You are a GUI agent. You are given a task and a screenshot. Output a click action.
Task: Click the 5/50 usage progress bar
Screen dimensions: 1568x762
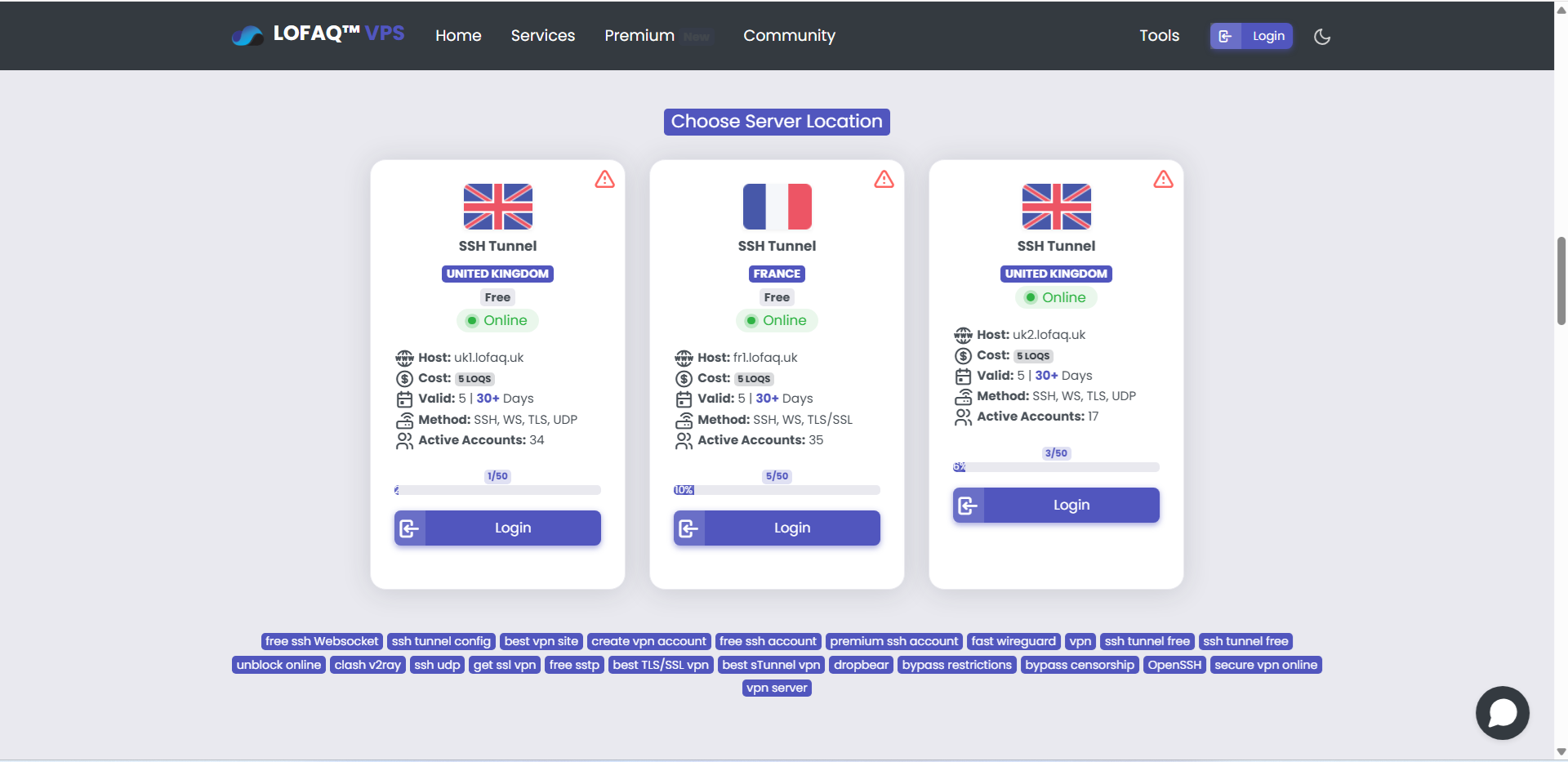tap(777, 490)
